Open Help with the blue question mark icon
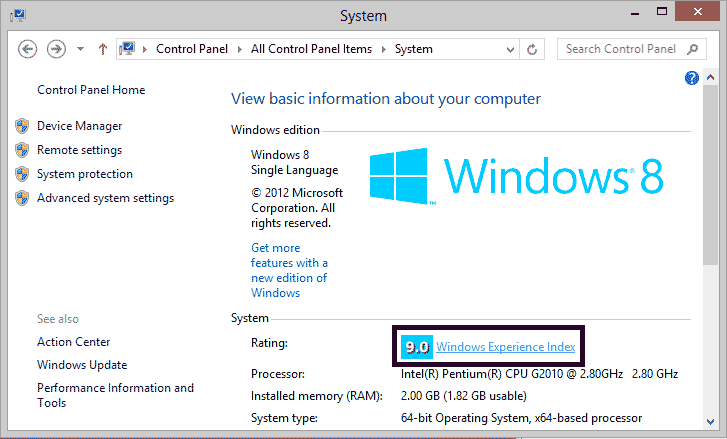 691,78
